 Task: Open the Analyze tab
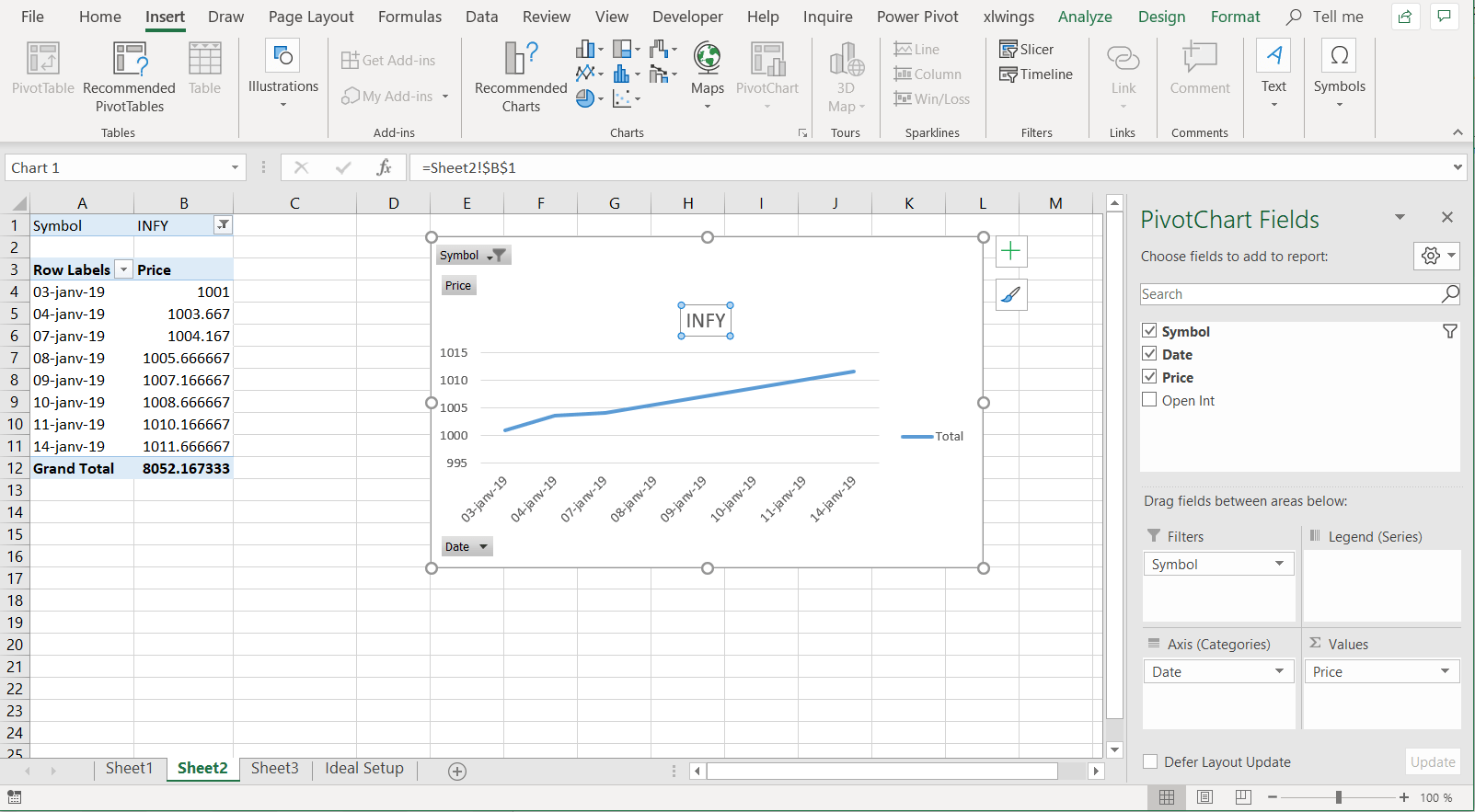[x=1085, y=17]
